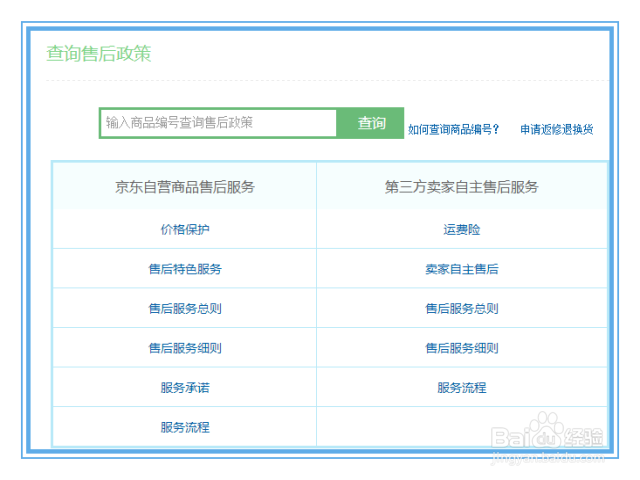The height and width of the screenshot is (480, 640).
Task: Open the 如何查询商品编号？ help link
Action: (453, 129)
